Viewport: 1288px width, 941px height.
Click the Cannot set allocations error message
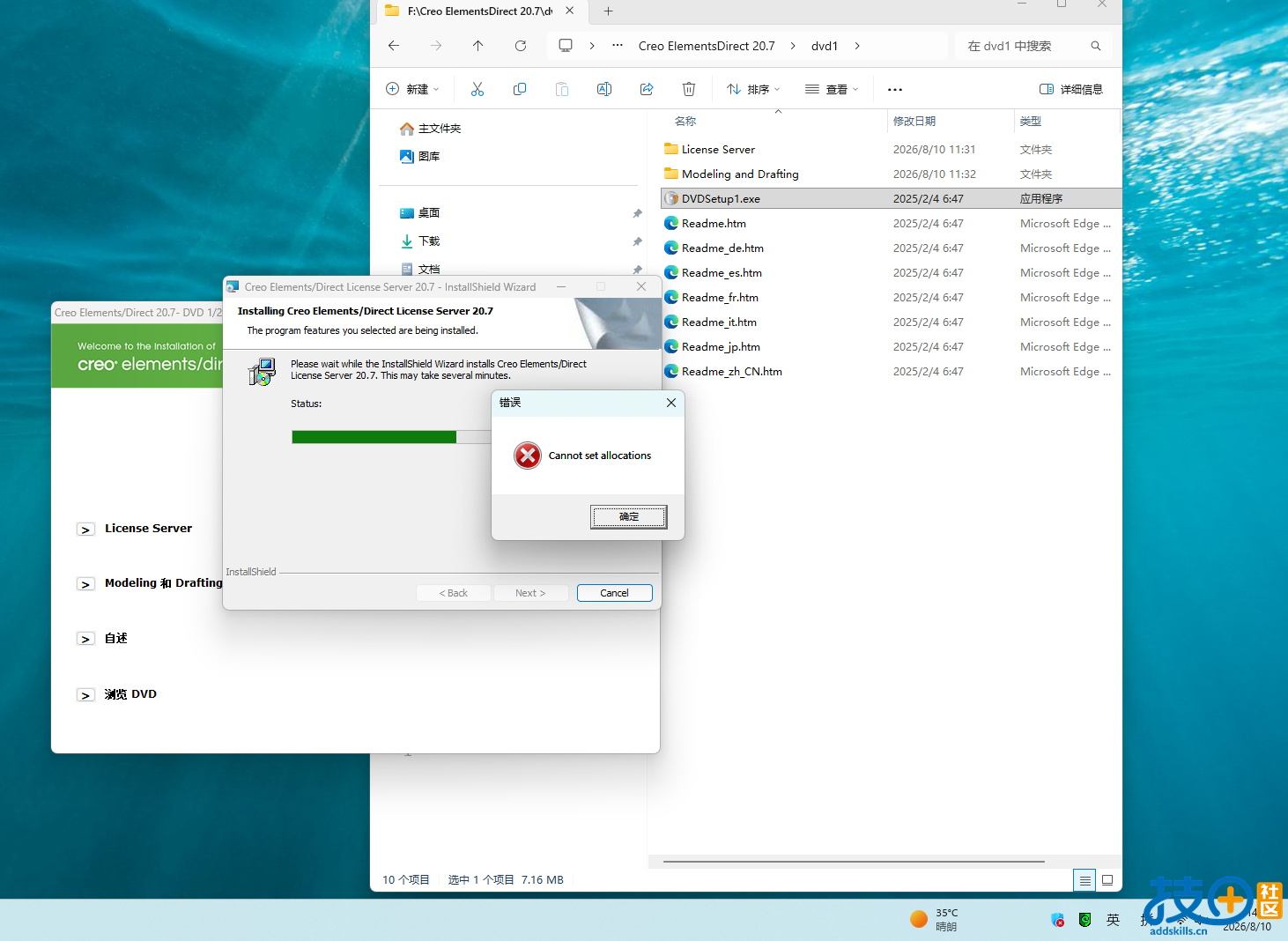[x=600, y=456]
